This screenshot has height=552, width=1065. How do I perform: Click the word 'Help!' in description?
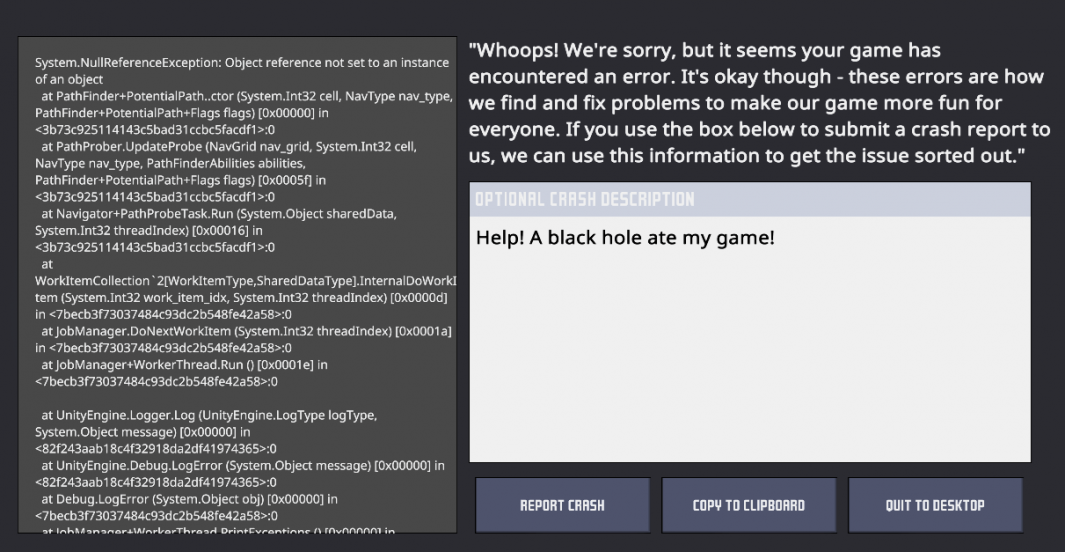click(x=500, y=238)
